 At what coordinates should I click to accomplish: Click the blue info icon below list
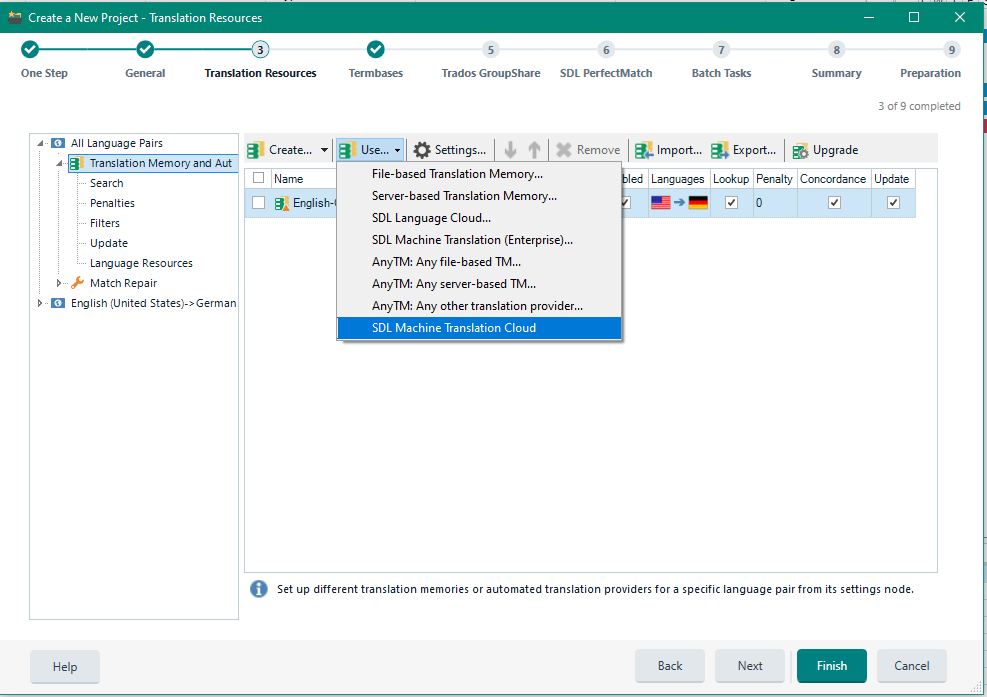pos(259,589)
